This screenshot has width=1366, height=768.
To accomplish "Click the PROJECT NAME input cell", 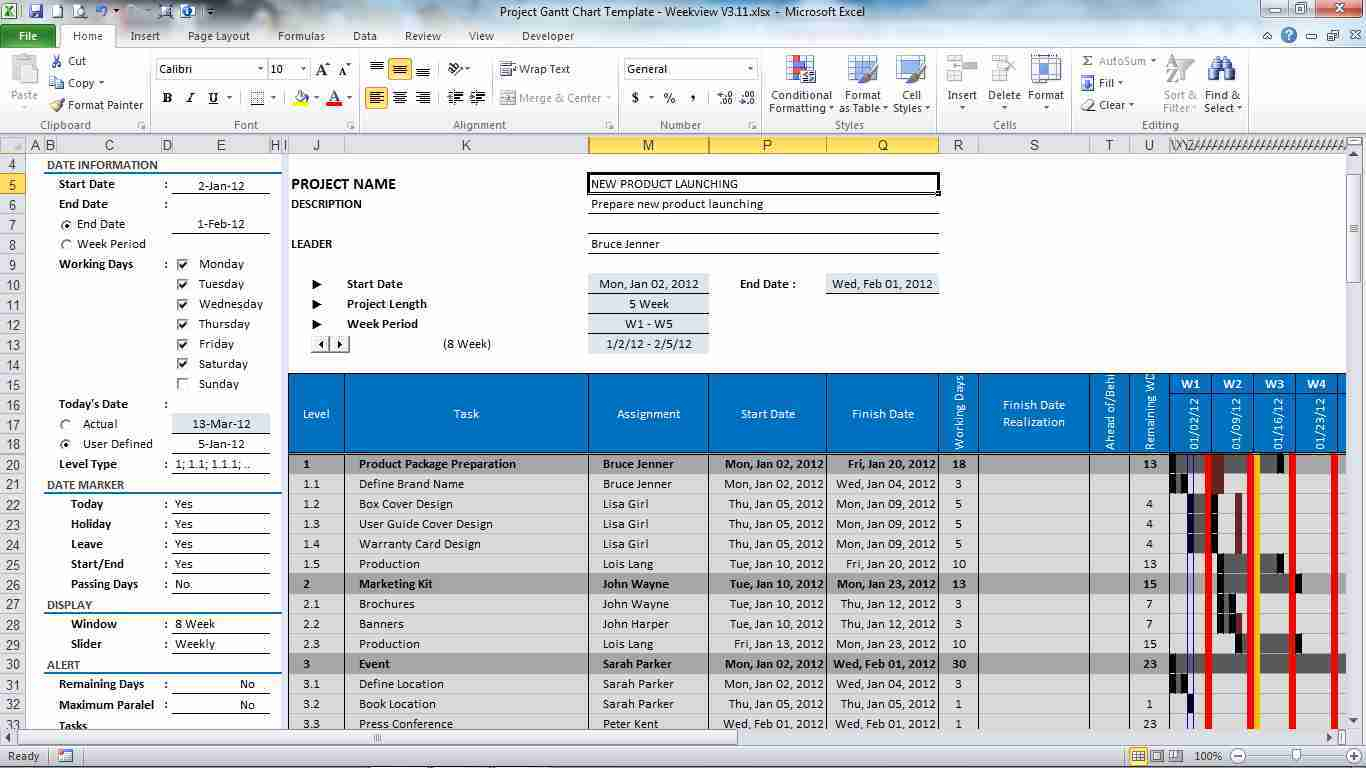I will coord(762,183).
